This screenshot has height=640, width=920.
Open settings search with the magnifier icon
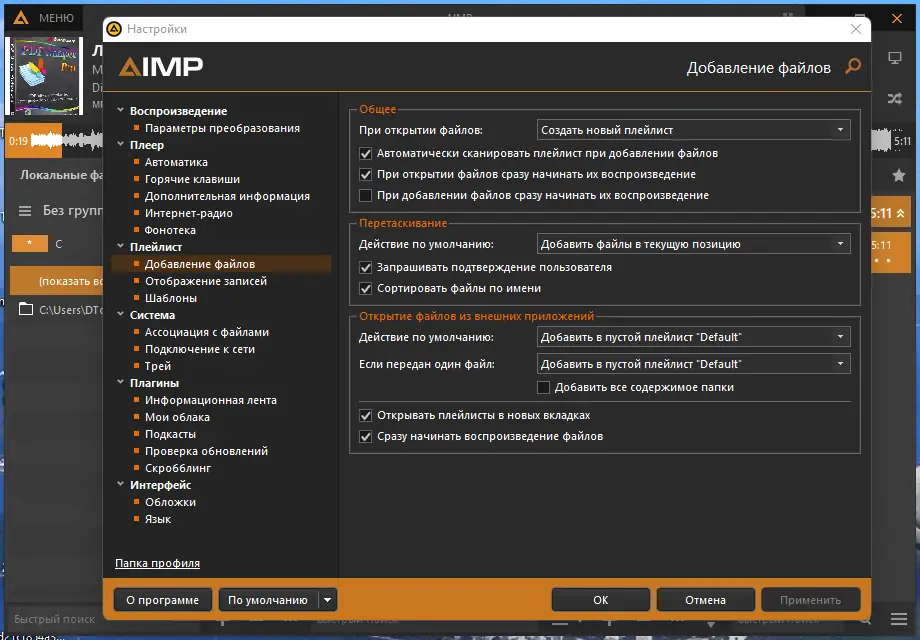coord(852,67)
